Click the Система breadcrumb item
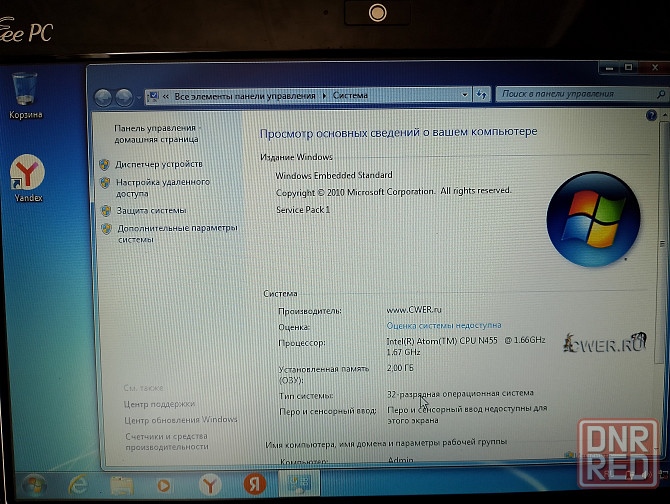 point(350,95)
